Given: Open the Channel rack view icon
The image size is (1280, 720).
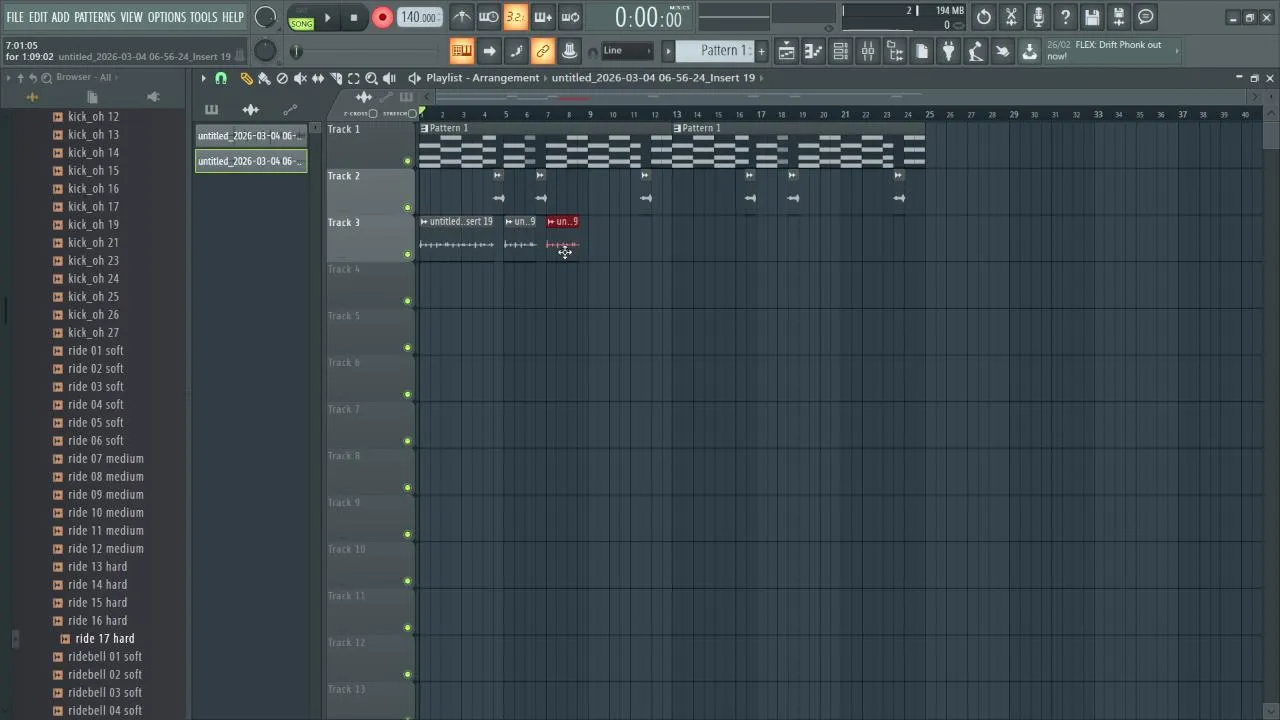Looking at the screenshot, I should pos(841,51).
